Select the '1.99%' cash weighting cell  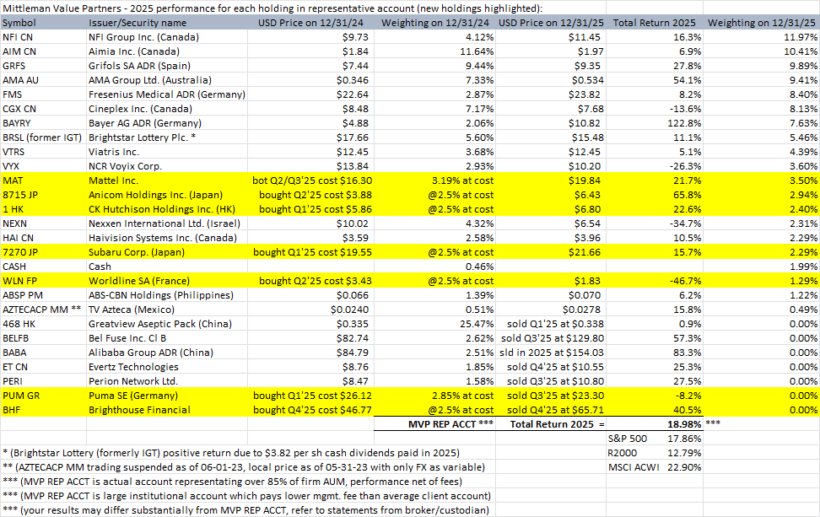[761, 267]
